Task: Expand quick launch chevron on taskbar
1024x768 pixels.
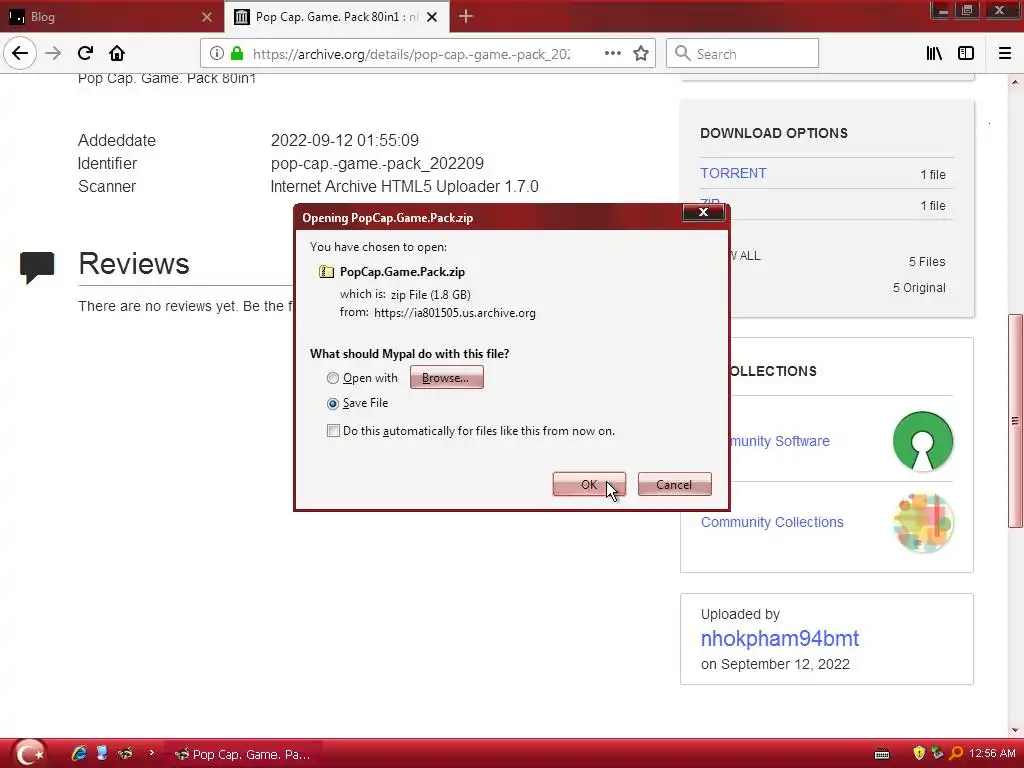Action: click(x=152, y=753)
